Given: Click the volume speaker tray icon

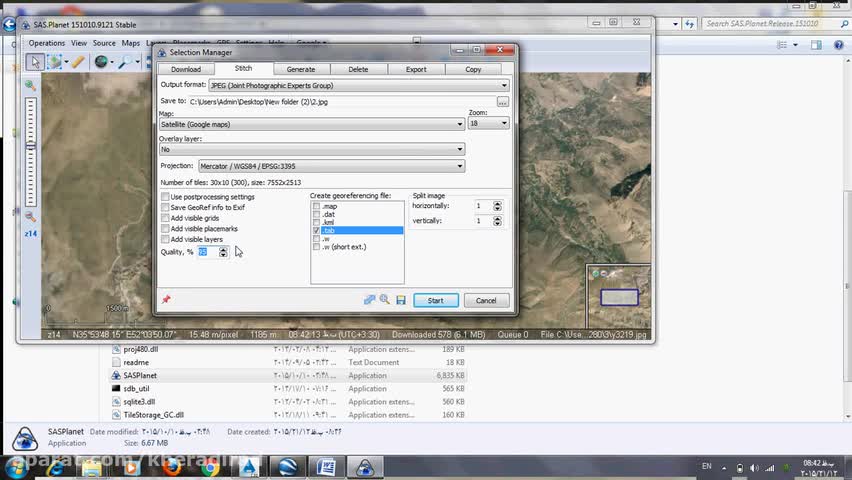Looking at the screenshot, I should point(754,468).
